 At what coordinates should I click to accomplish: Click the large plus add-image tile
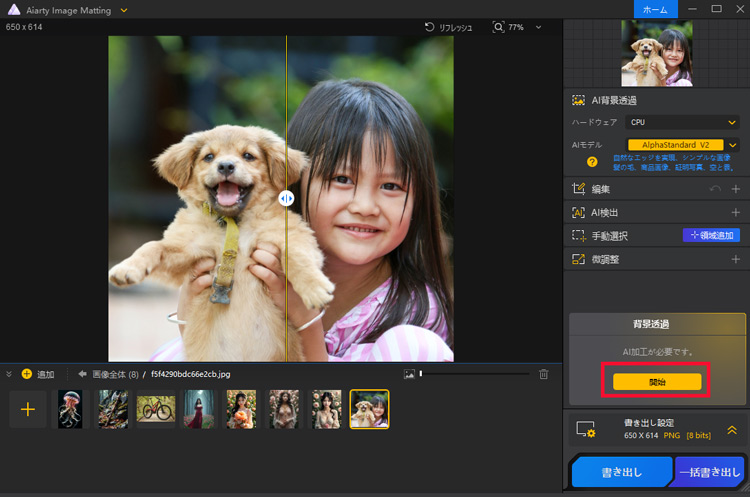[x=28, y=409]
